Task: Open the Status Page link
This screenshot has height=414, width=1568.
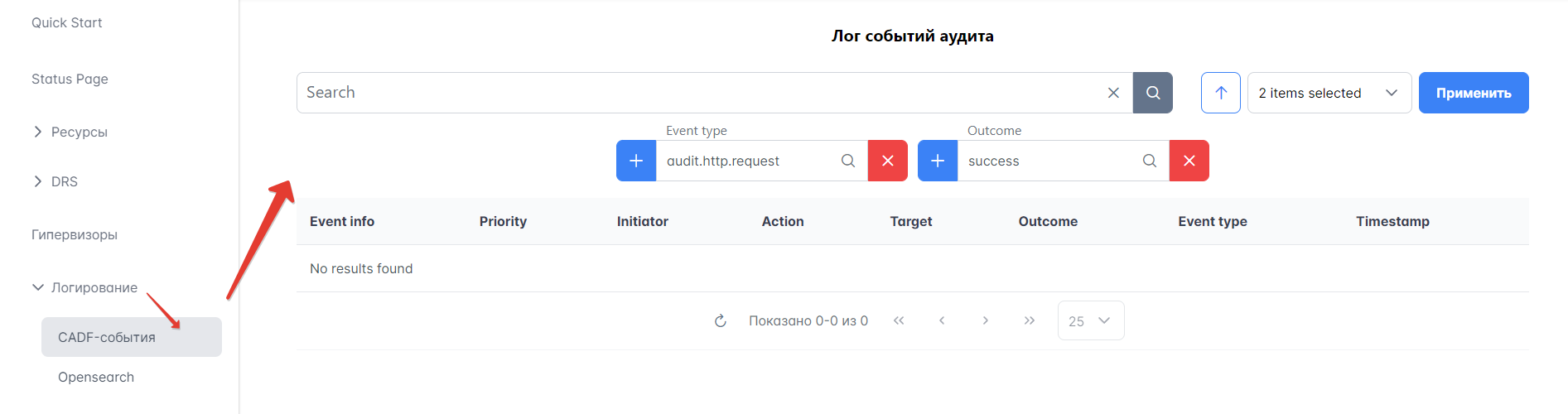Action: tap(70, 79)
